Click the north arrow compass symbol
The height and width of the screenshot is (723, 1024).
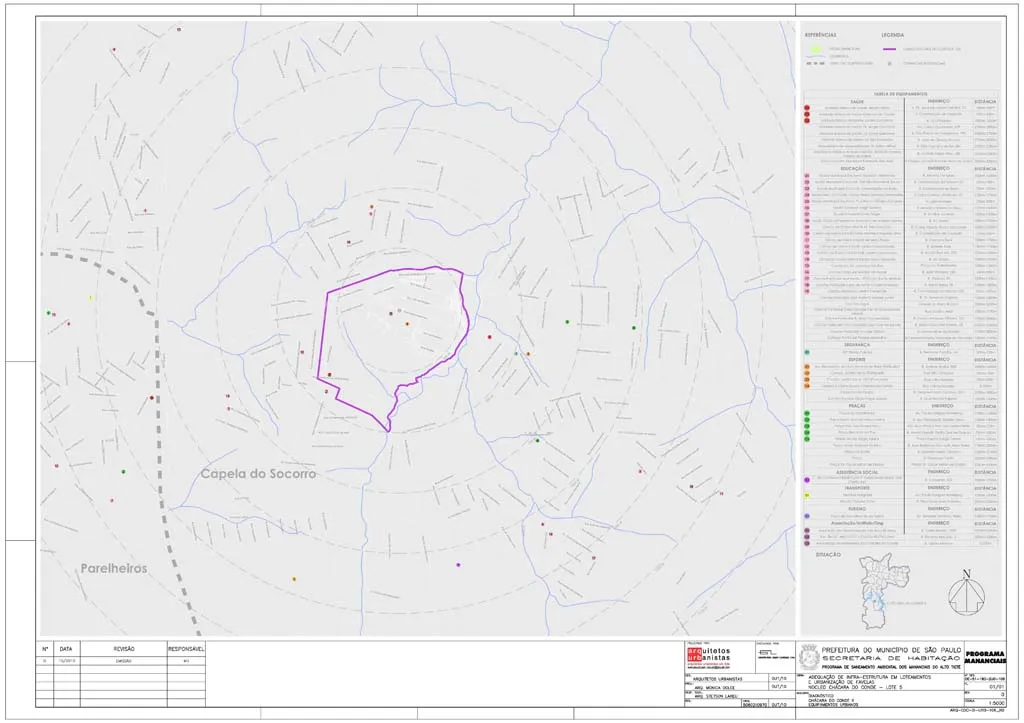point(965,594)
